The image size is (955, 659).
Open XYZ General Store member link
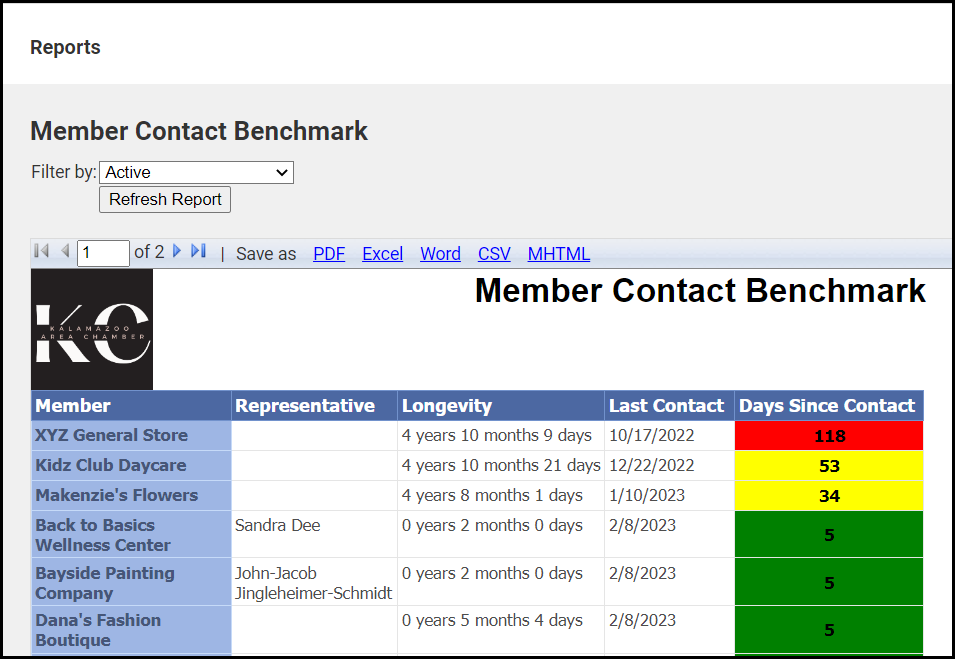click(x=111, y=436)
